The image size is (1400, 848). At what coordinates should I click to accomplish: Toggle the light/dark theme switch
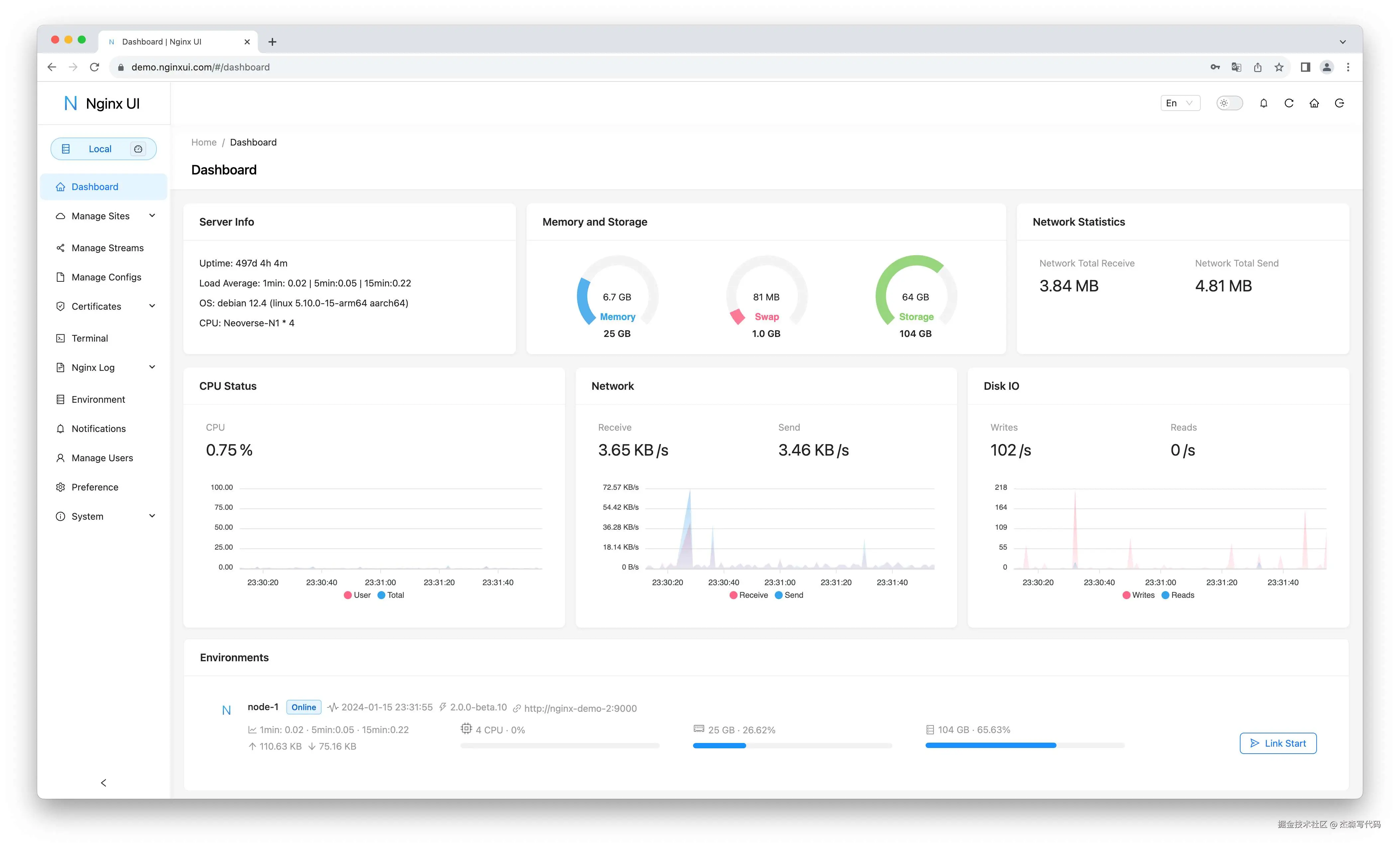pos(1229,103)
